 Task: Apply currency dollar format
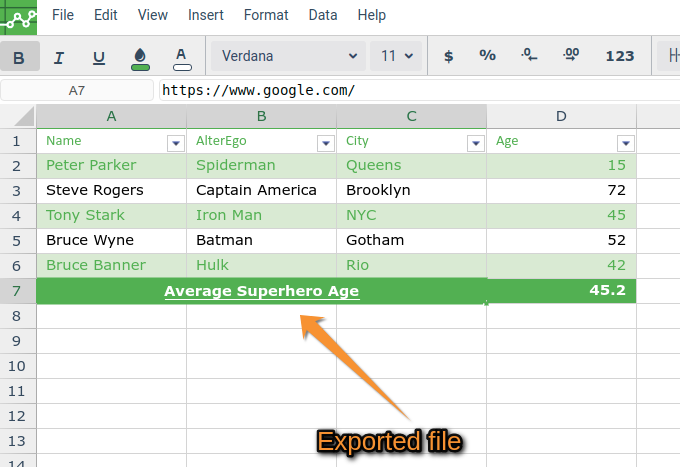click(x=448, y=56)
